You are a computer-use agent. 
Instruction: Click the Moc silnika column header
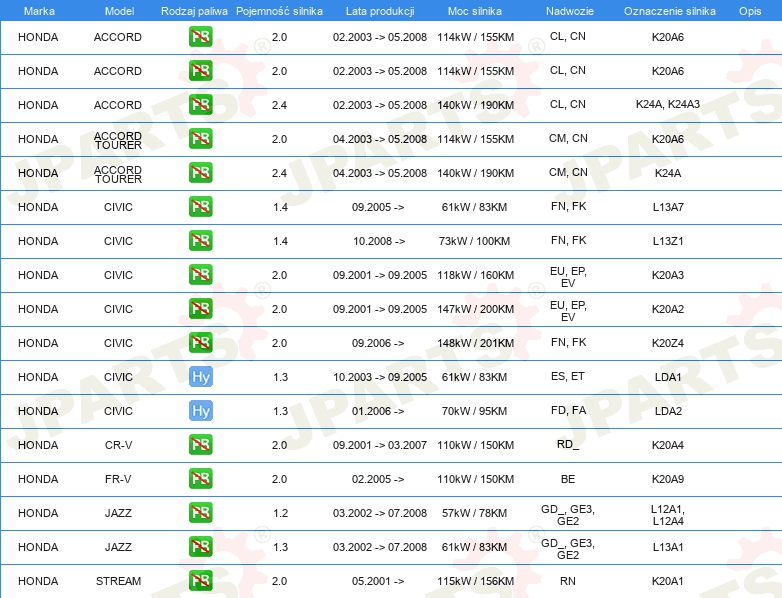pos(475,11)
